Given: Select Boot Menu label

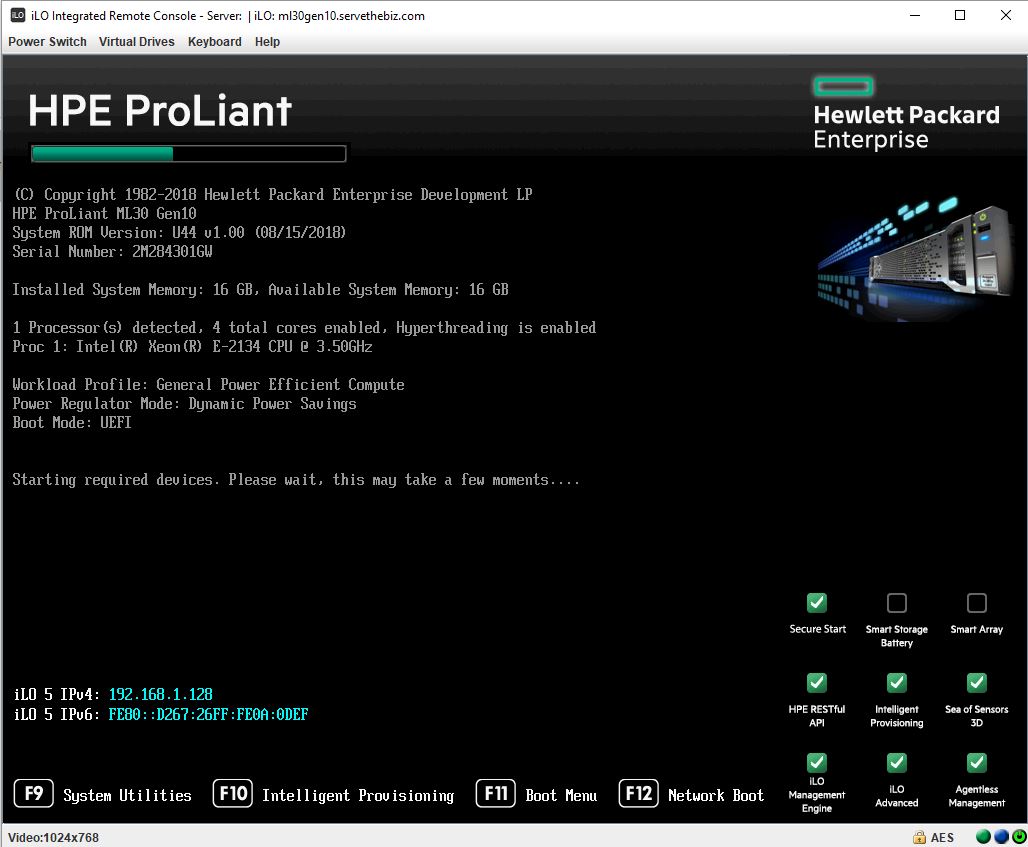Looking at the screenshot, I should click(x=561, y=795).
